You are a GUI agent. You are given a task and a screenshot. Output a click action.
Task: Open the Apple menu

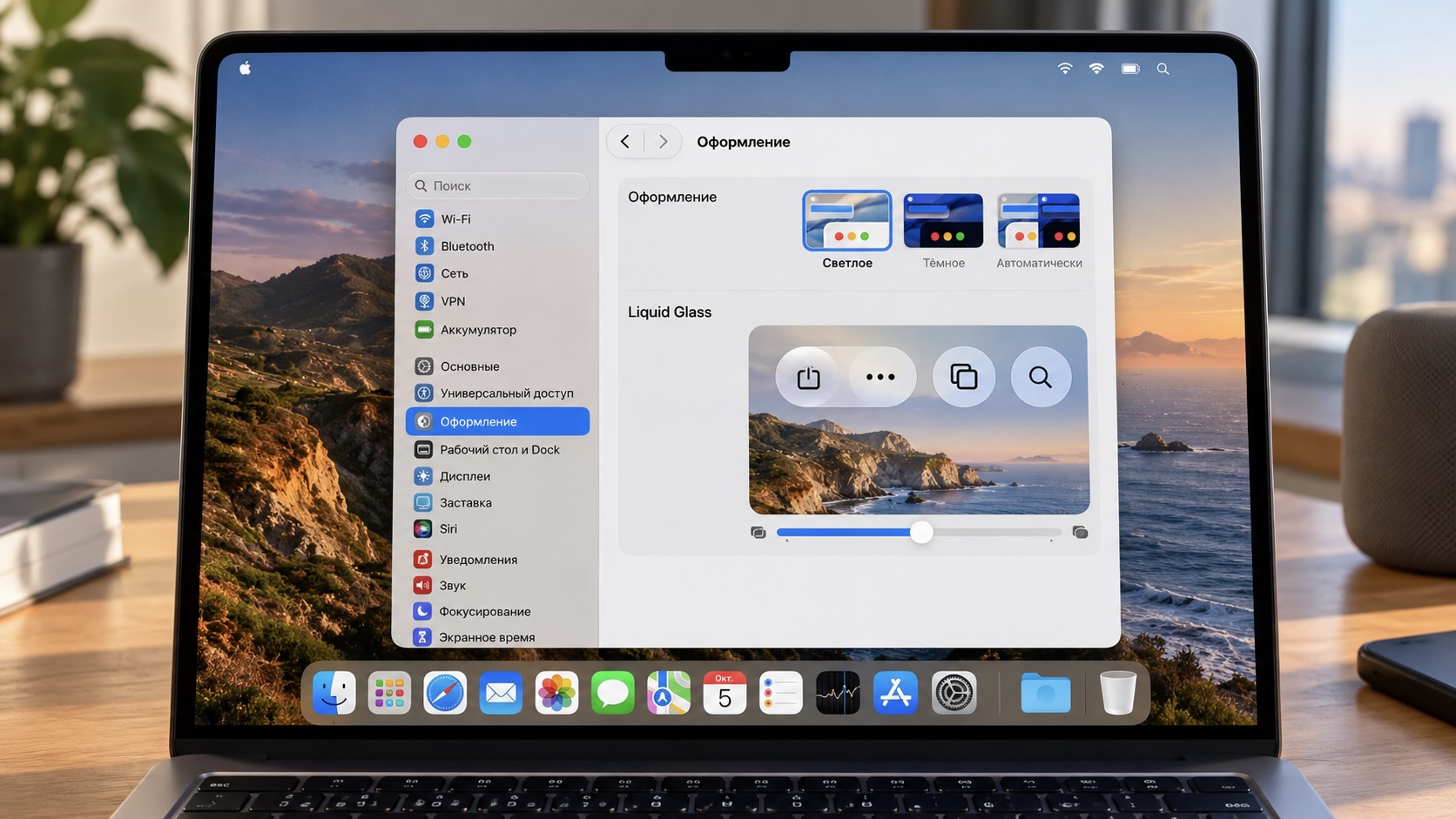246,69
